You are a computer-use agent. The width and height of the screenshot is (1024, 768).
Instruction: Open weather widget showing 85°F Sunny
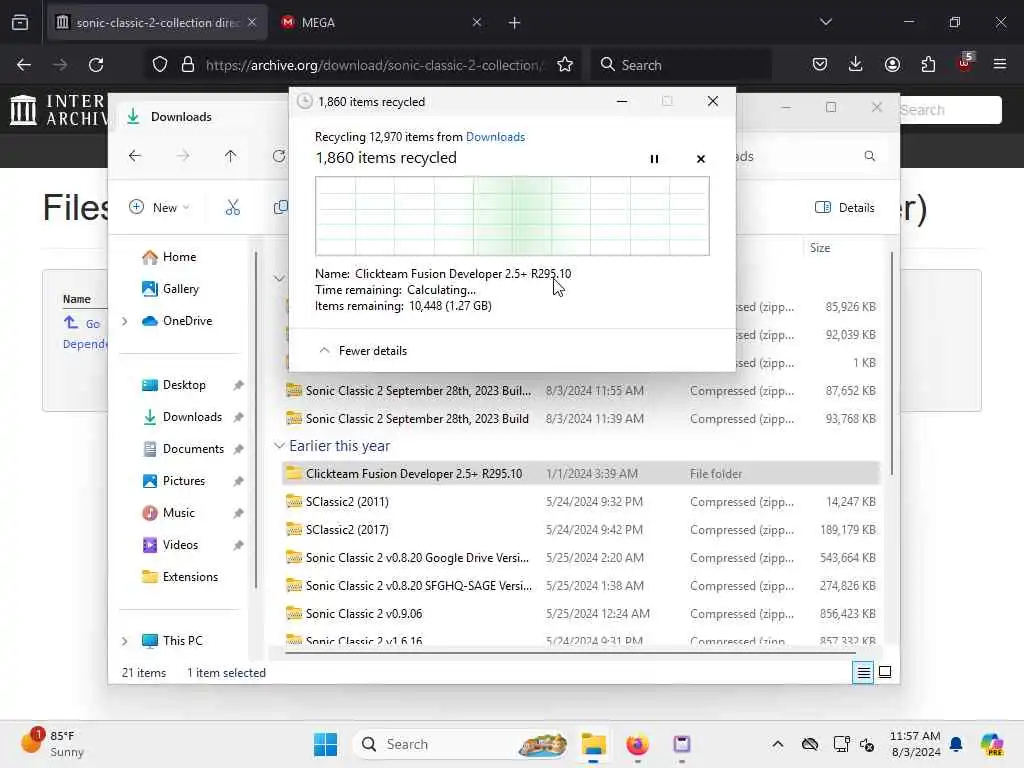(52, 744)
